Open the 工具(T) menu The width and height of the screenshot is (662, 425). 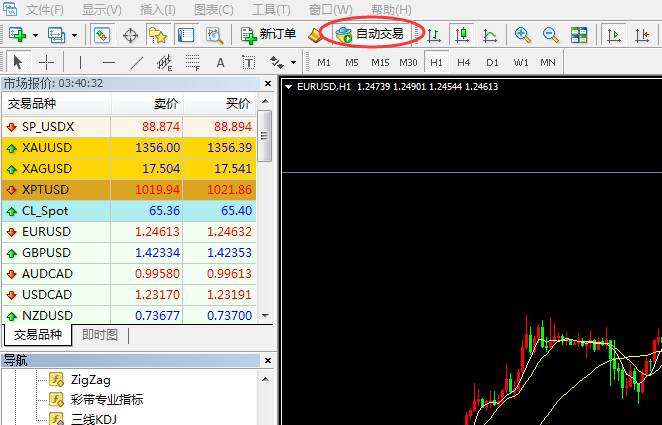pos(271,10)
